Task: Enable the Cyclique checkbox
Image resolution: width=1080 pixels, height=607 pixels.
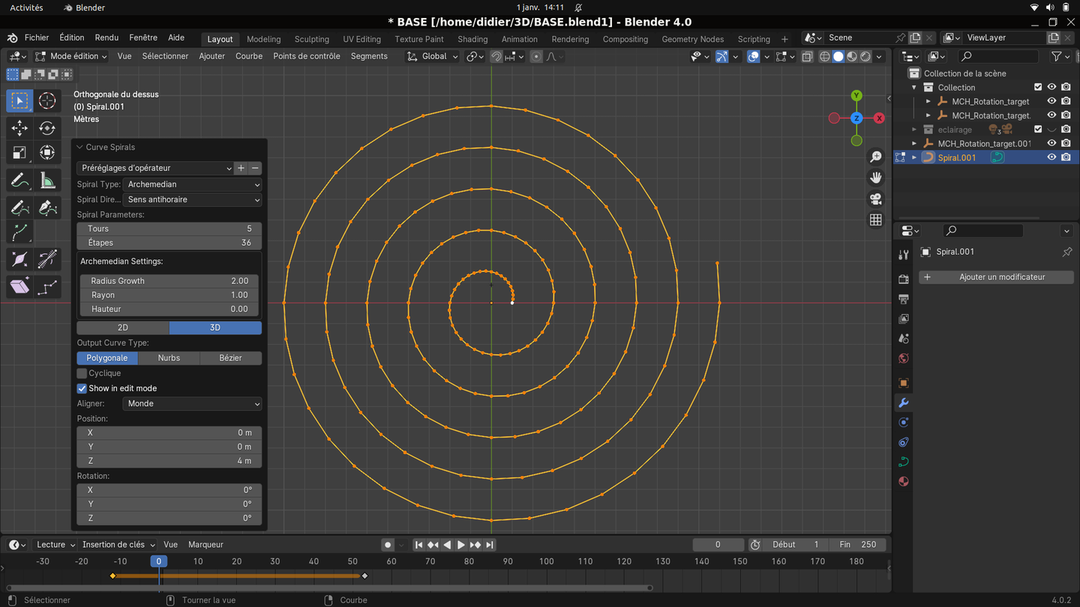Action: (82, 373)
